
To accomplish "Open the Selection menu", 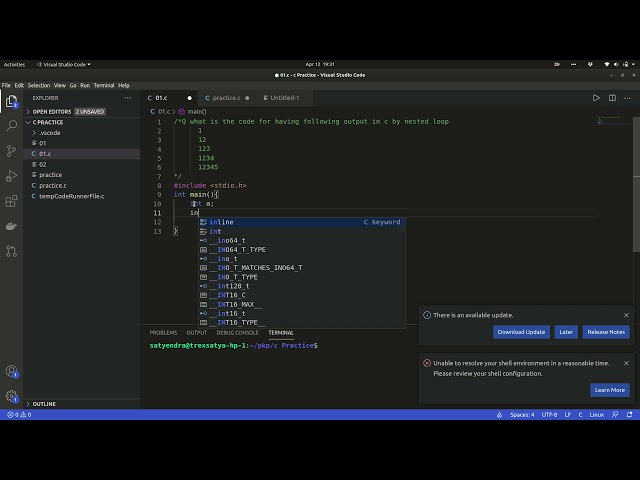I will [x=39, y=85].
